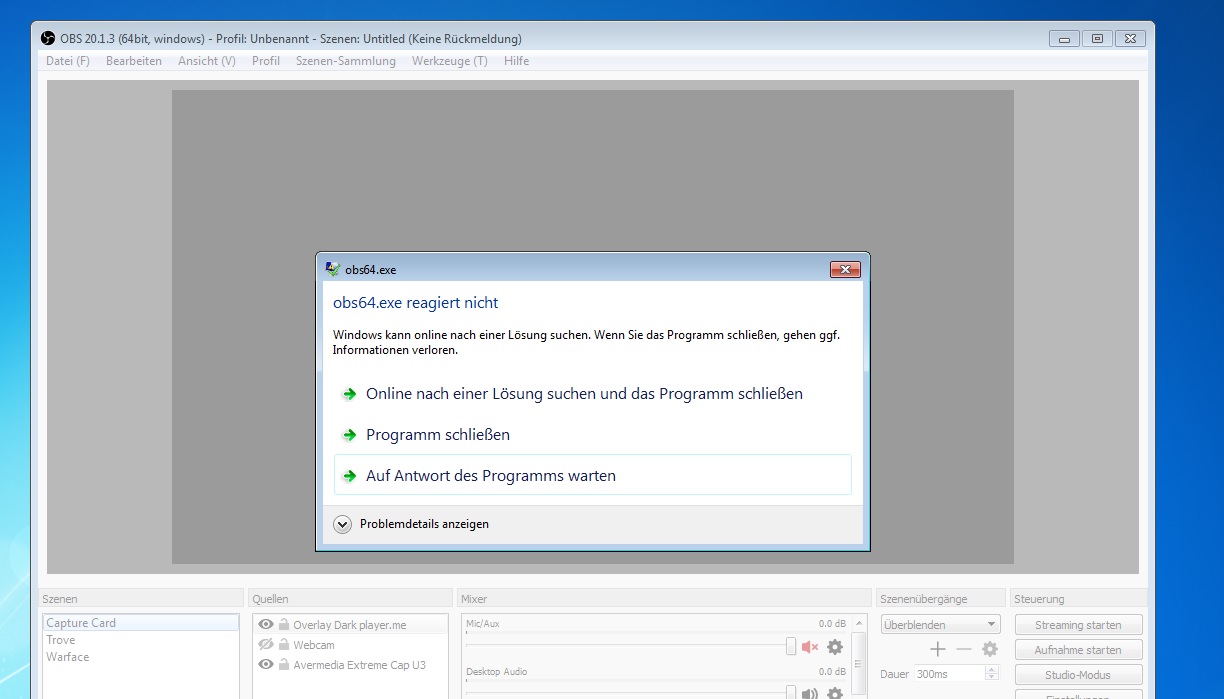The image size is (1224, 699).
Task: Click the OBS logo in title bar
Action: pyautogui.click(x=47, y=39)
